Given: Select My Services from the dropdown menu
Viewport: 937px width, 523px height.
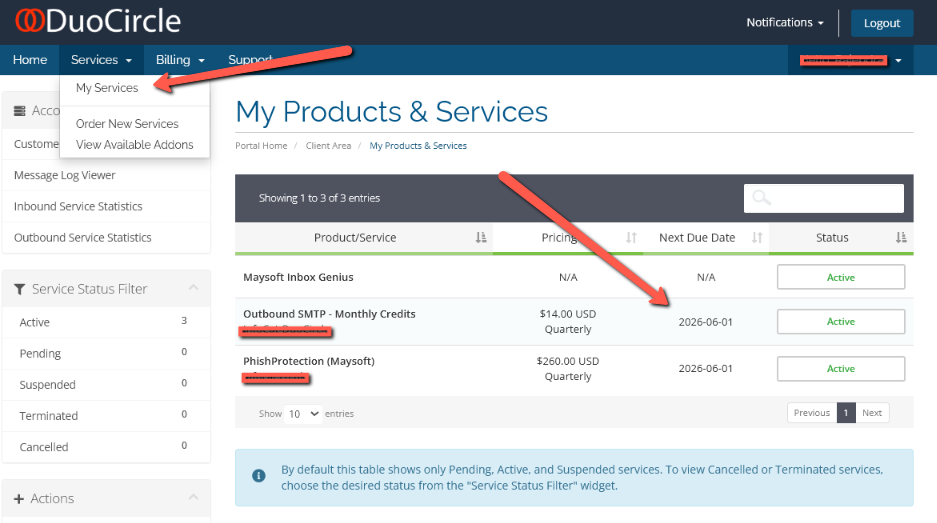Looking at the screenshot, I should (x=107, y=88).
